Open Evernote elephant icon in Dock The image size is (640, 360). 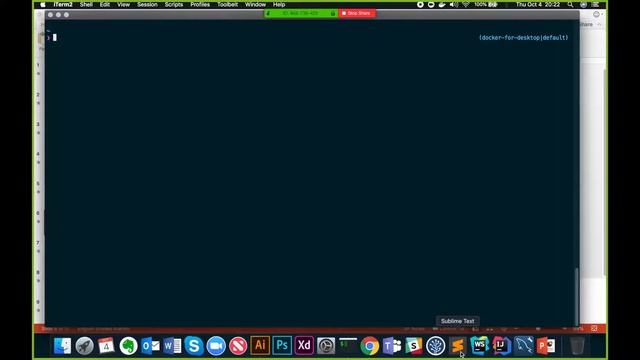pos(128,346)
